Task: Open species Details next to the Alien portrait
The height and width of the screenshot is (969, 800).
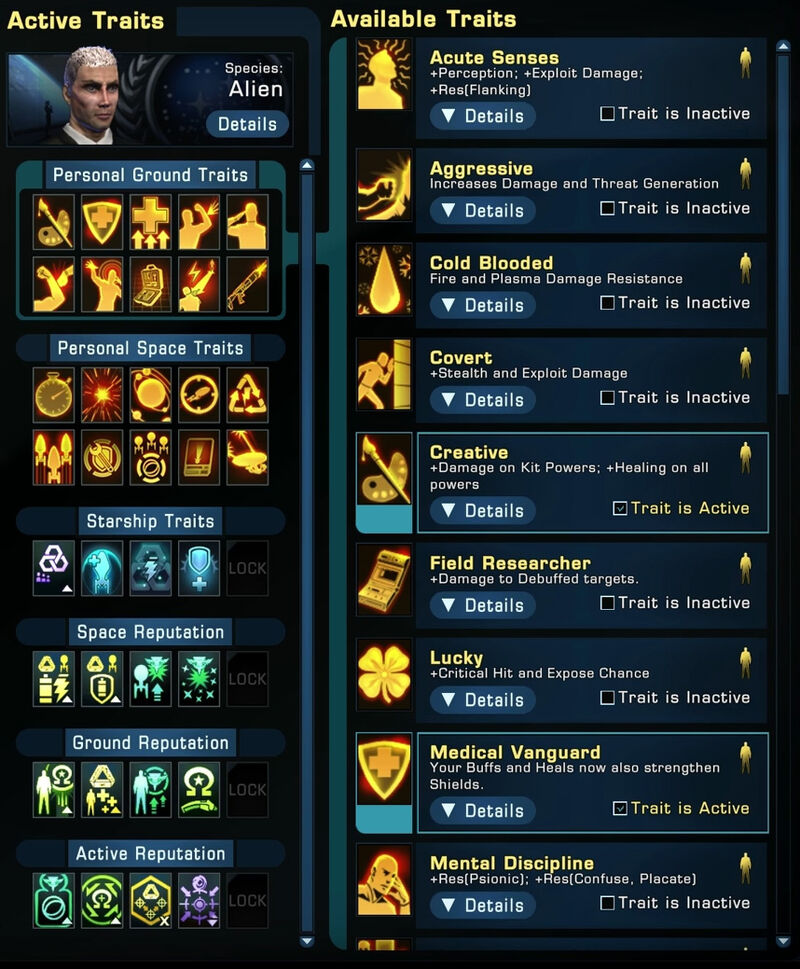Action: (x=247, y=124)
